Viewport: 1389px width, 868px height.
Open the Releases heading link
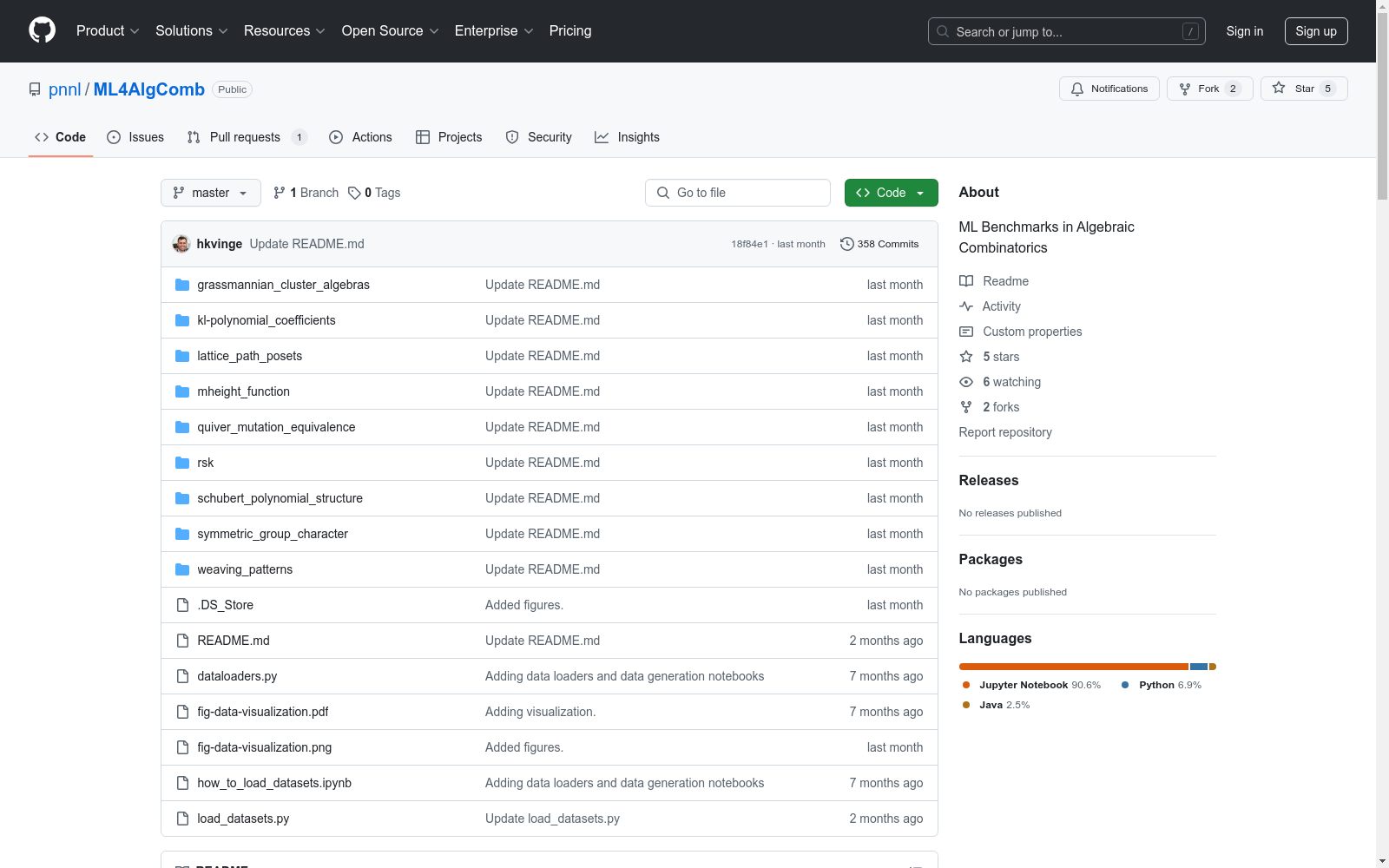tap(989, 480)
